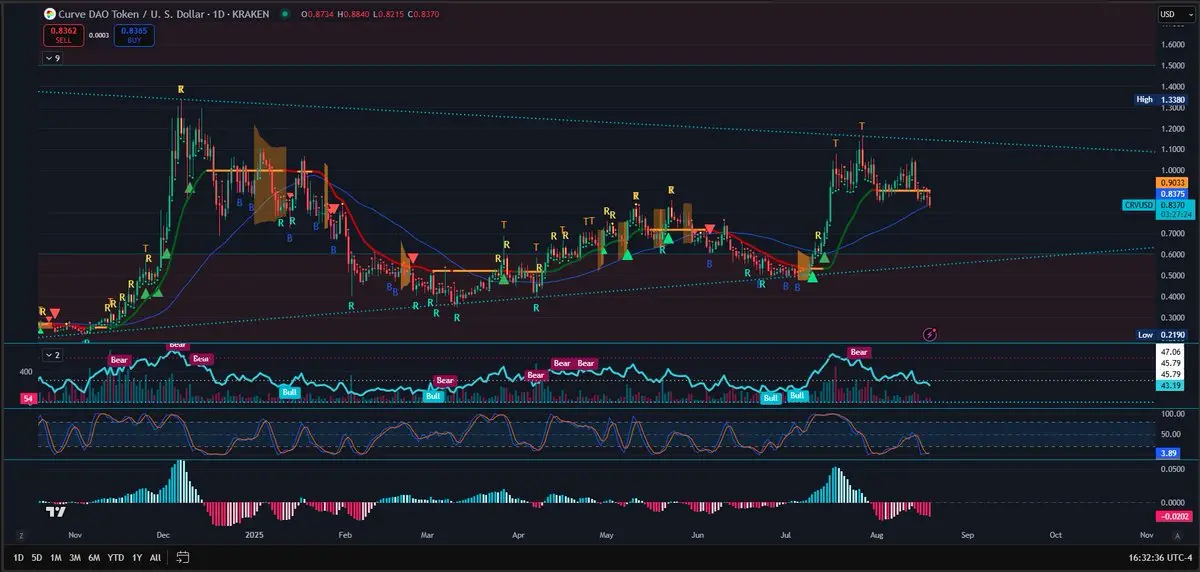This screenshot has height=572, width=1200.
Task: Click the 47.06 indicator scale value
Action: click(1170, 352)
